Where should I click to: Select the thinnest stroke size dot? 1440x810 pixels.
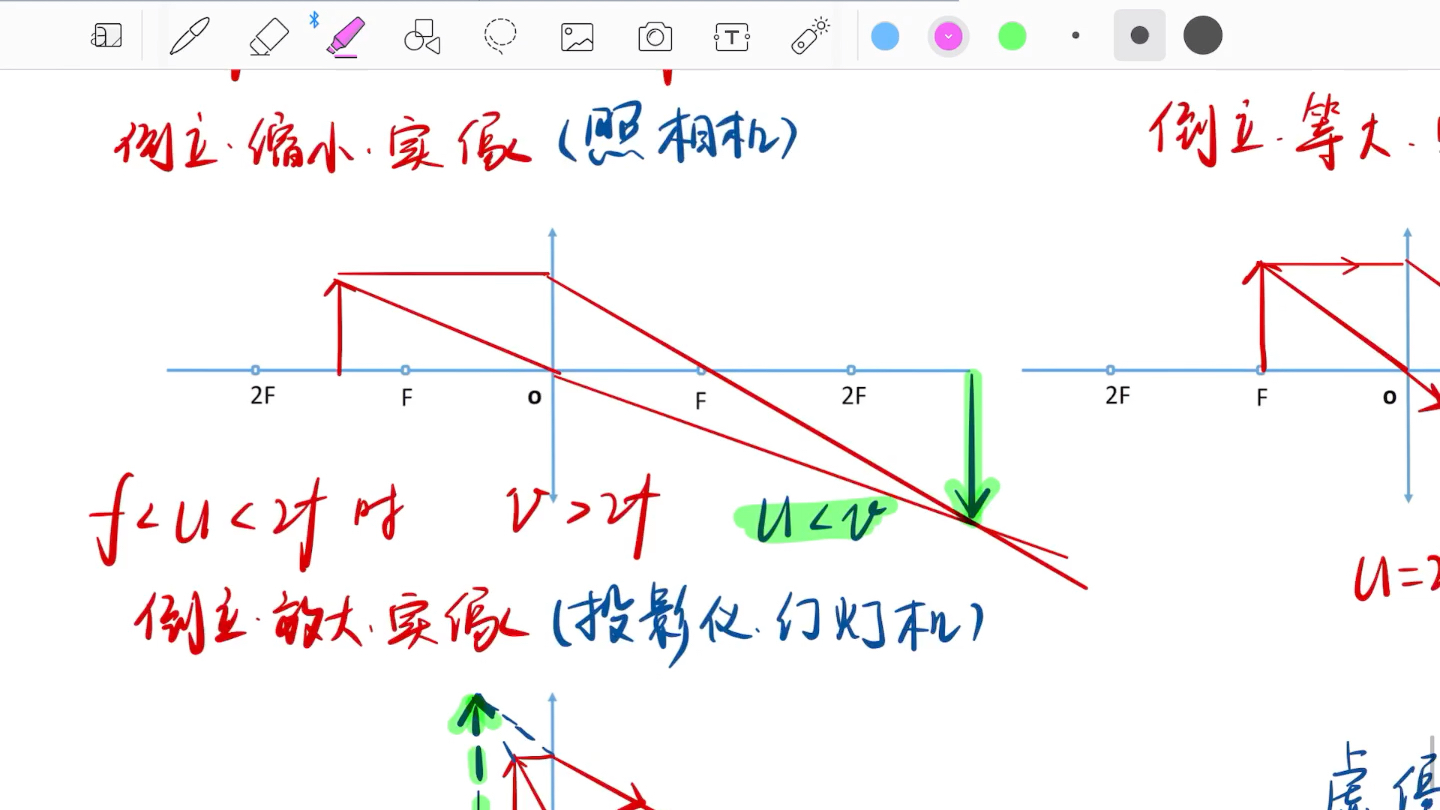pos(1076,35)
